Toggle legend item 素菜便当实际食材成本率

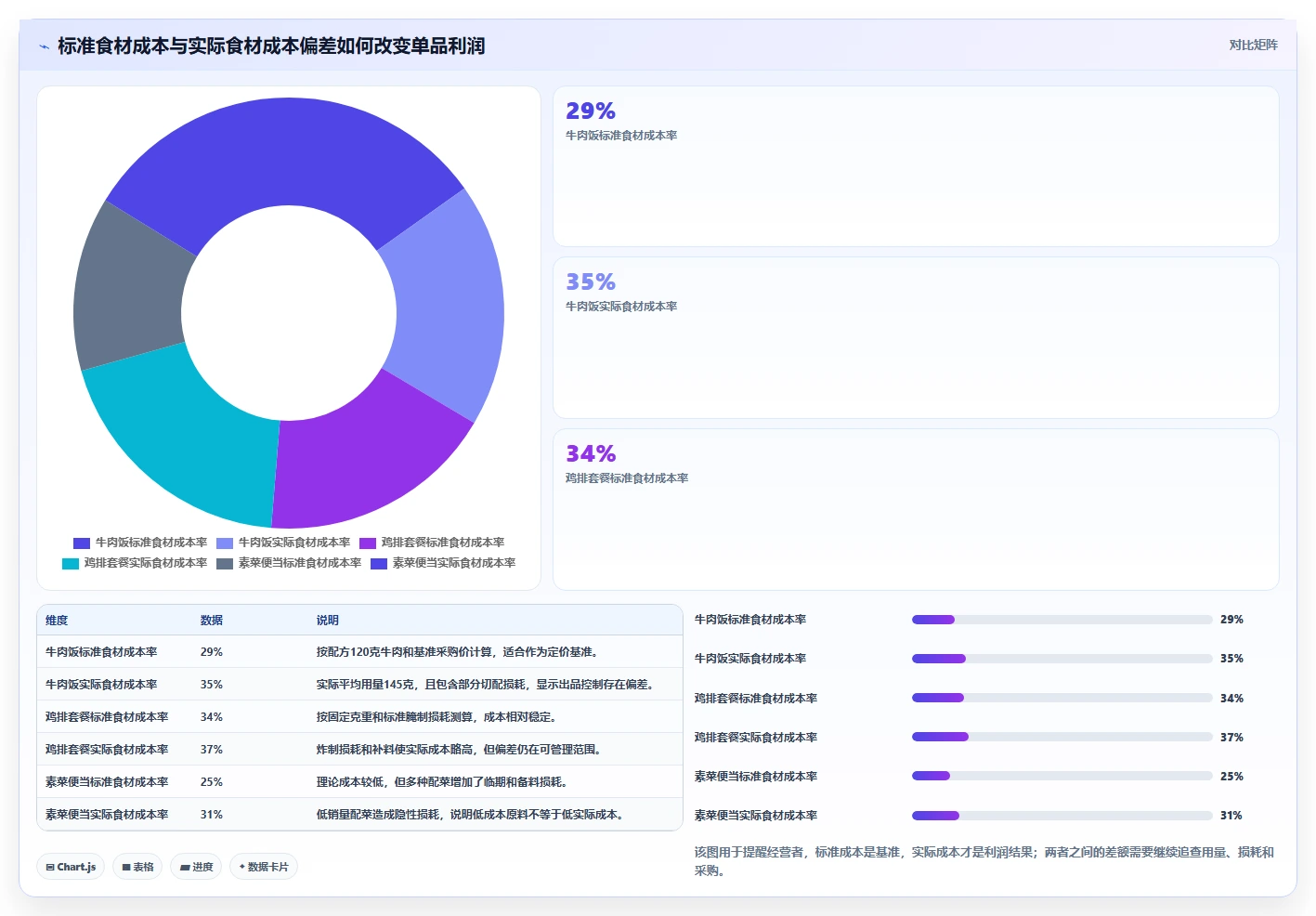[443, 563]
